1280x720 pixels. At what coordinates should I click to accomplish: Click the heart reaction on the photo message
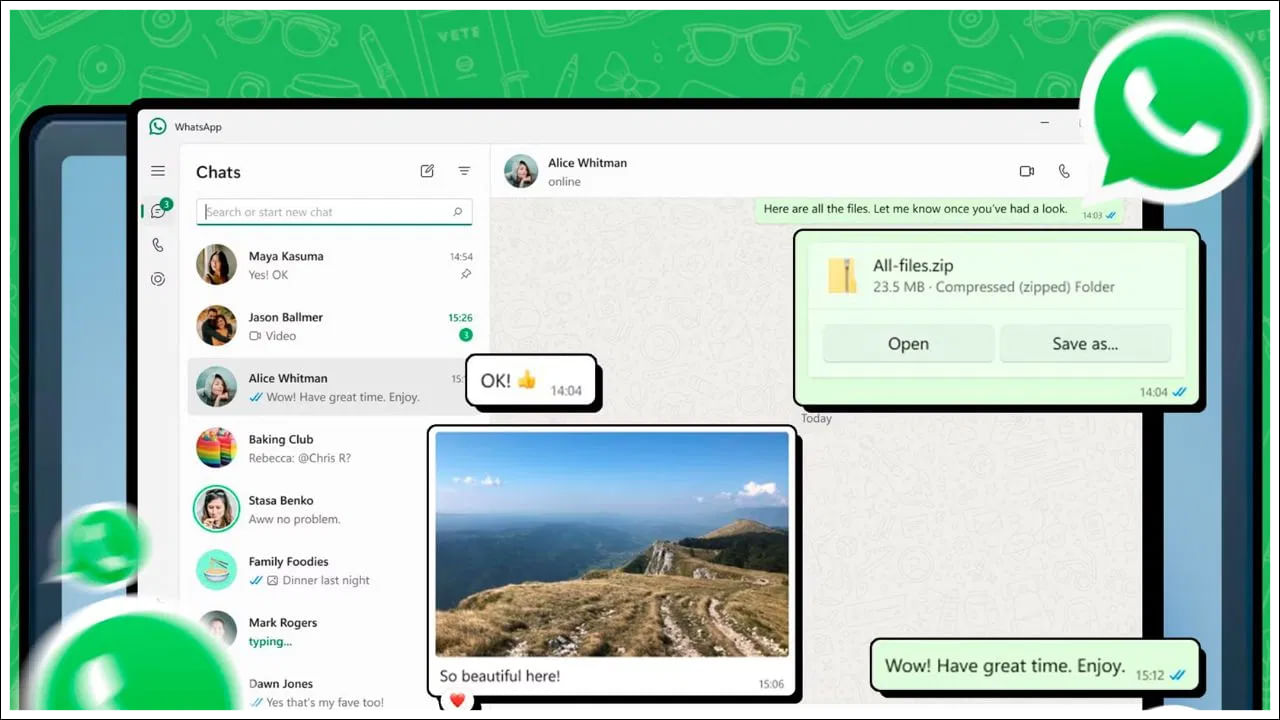456,700
